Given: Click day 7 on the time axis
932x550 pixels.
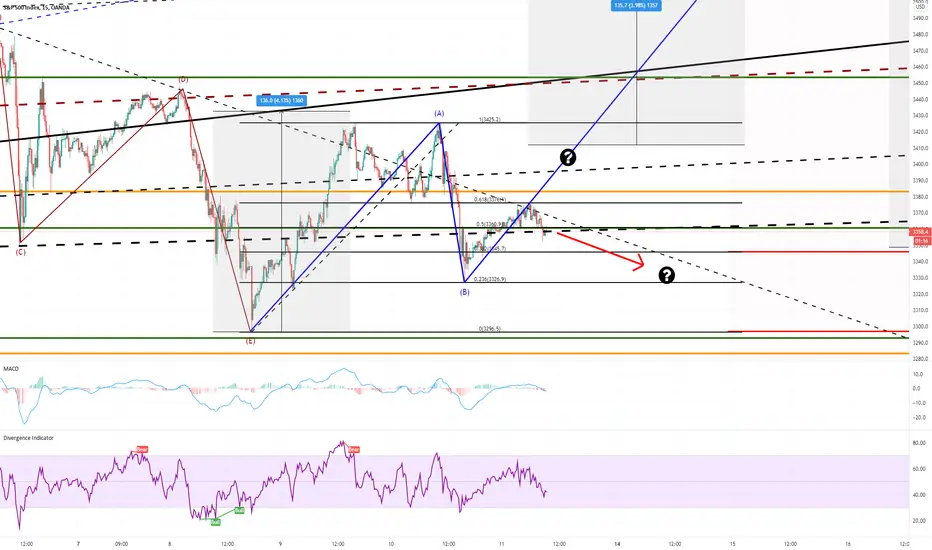Looking at the screenshot, I should [78, 543].
